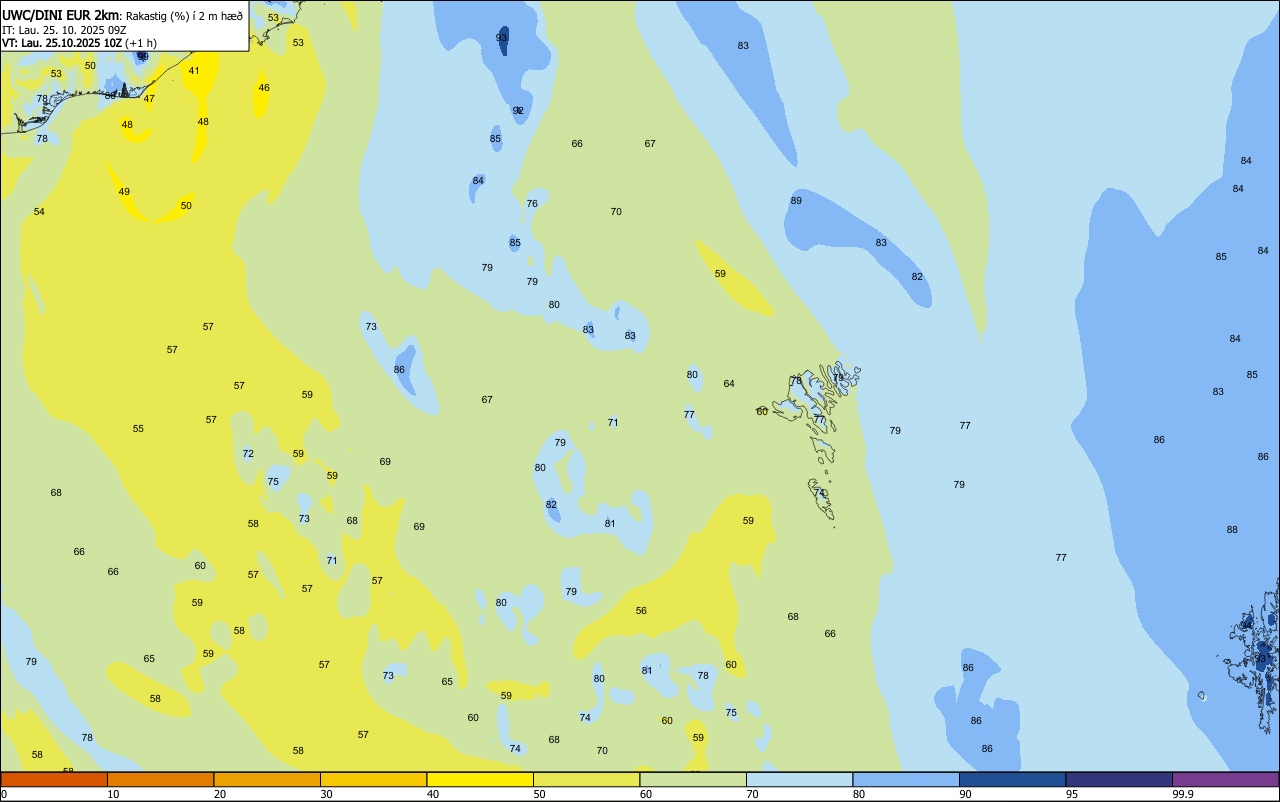Image resolution: width=1280 pixels, height=802 pixels.
Task: Click the dark orange 0–10 legend swatch
Action: tap(54, 779)
